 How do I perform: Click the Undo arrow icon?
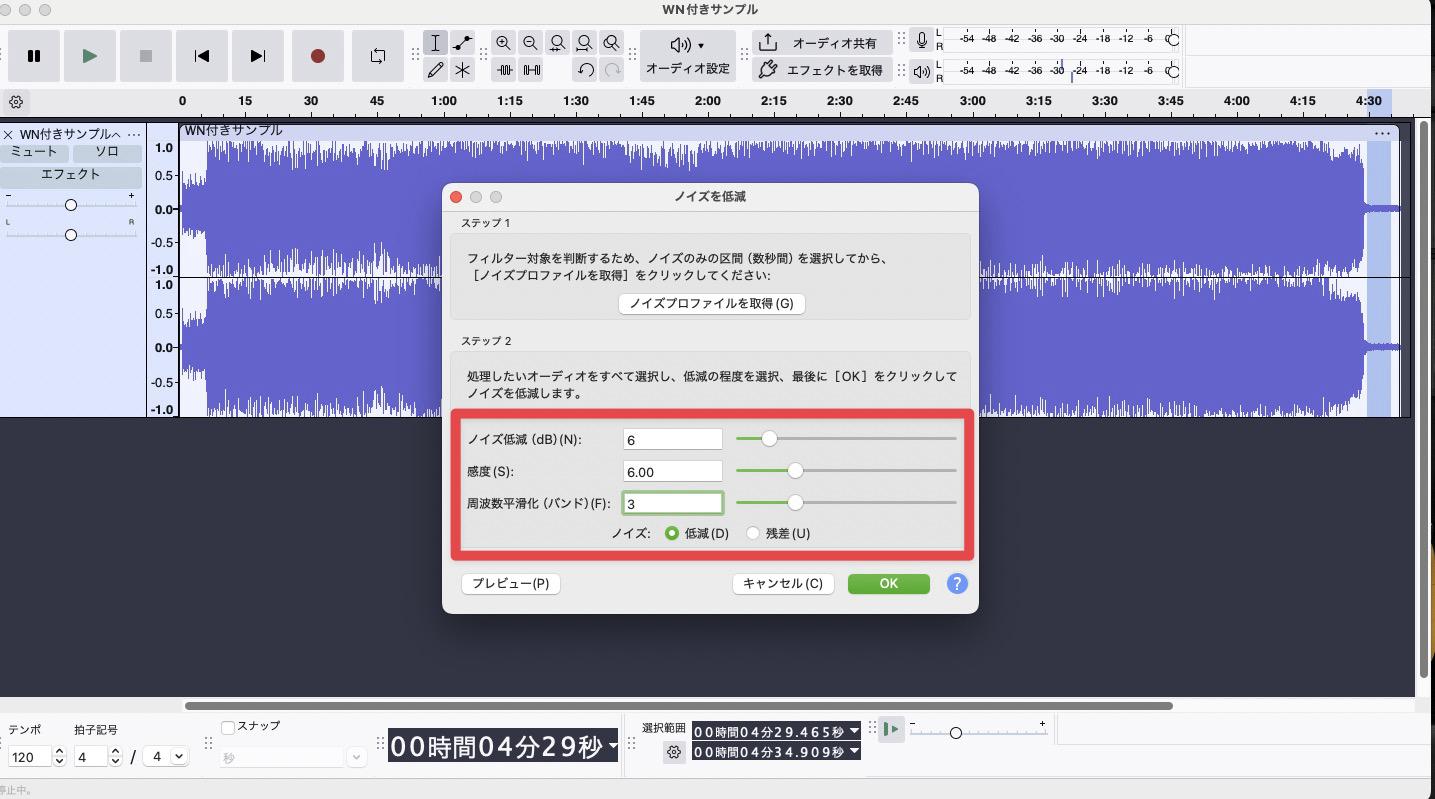[x=585, y=70]
